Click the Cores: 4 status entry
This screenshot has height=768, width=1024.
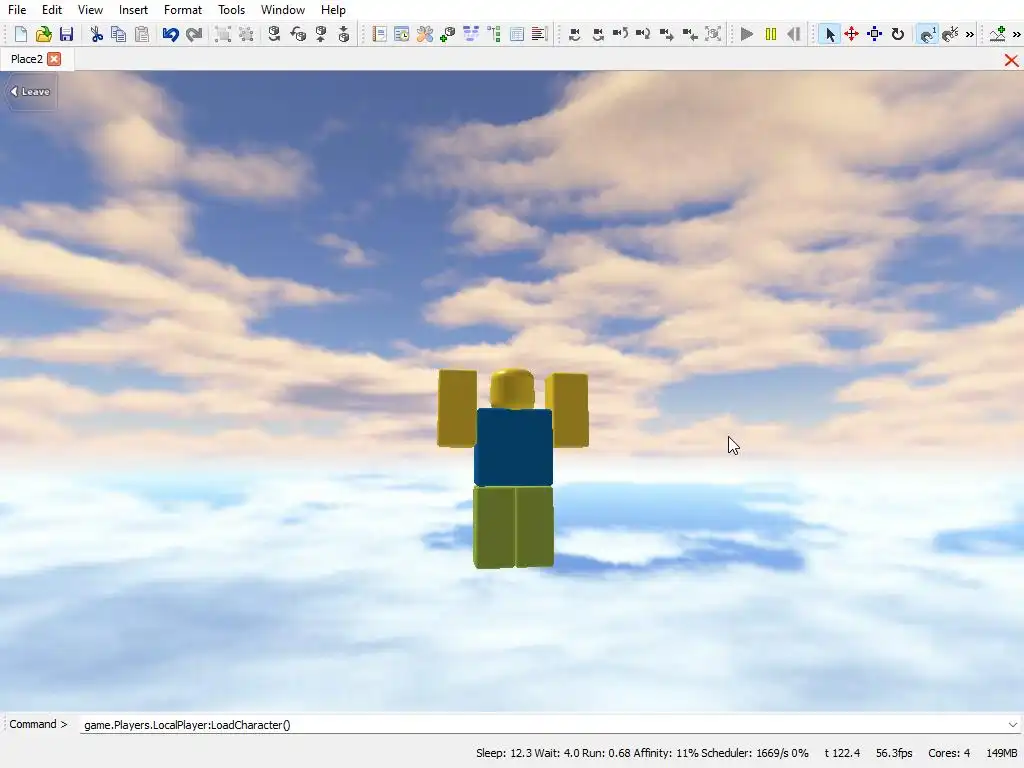[x=949, y=753]
